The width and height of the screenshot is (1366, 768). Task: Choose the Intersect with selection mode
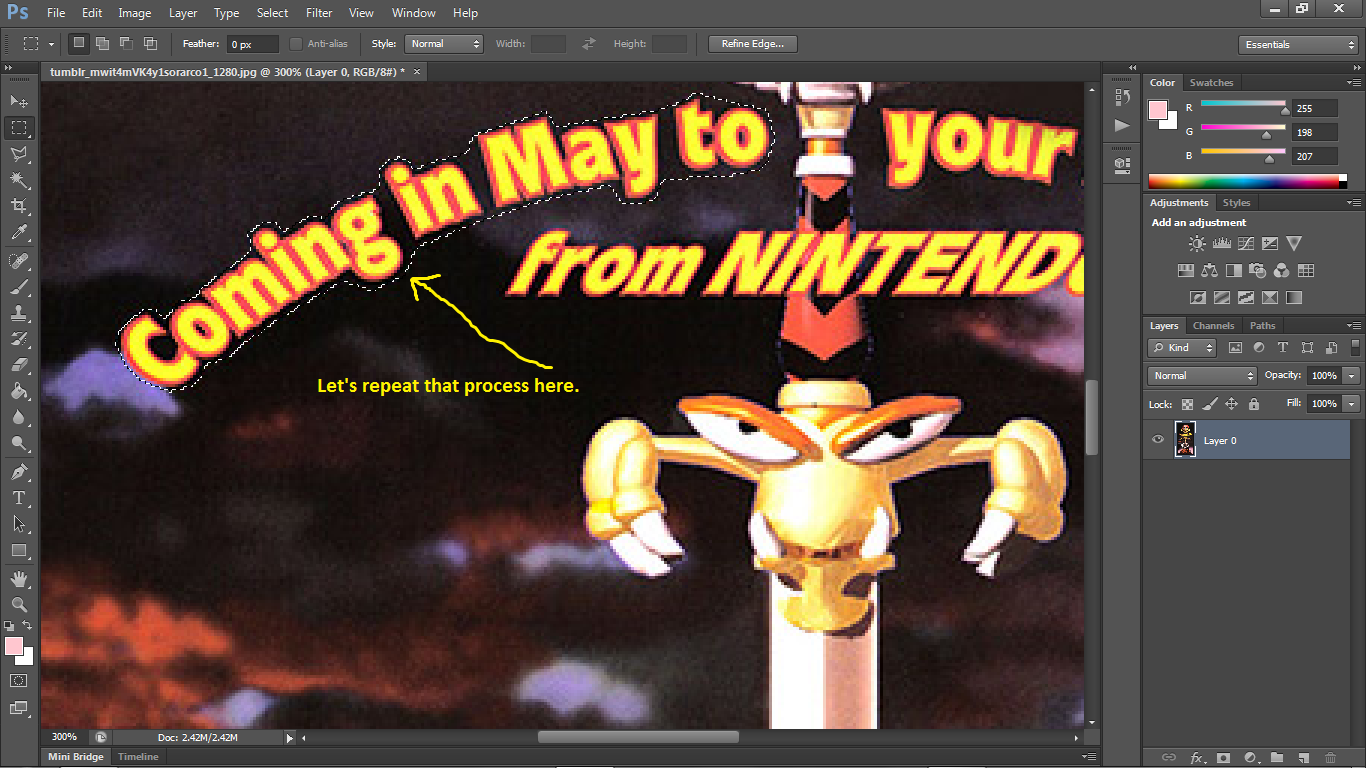(150, 43)
